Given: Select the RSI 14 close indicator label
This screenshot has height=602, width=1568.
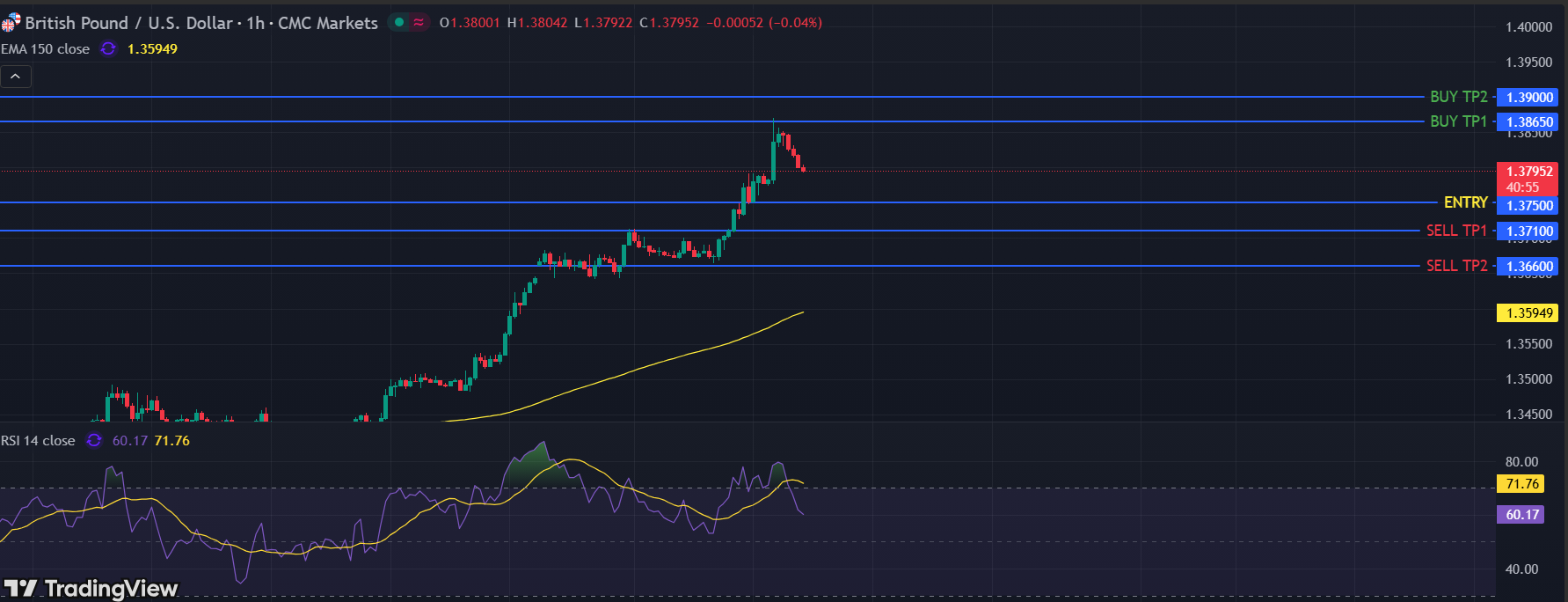Looking at the screenshot, I should 39,441.
